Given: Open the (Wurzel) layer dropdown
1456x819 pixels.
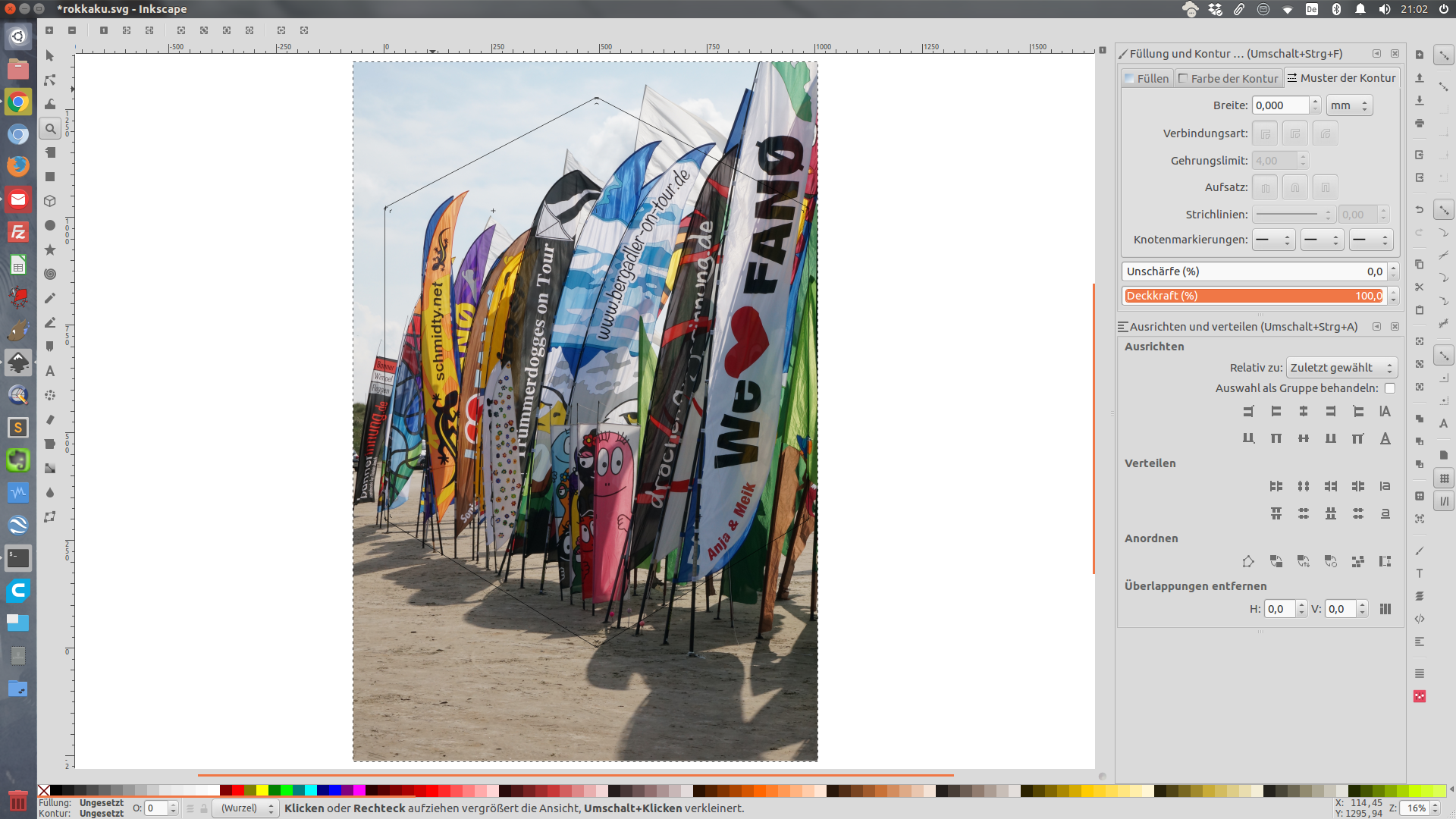Looking at the screenshot, I should [x=246, y=808].
